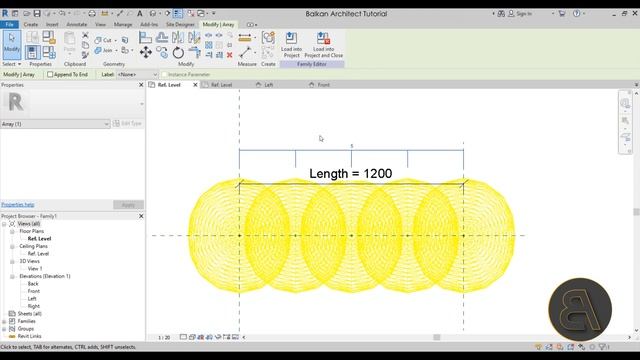This screenshot has width=640, height=360.
Task: Click the Save icon in quick access
Action: [x=37, y=13]
